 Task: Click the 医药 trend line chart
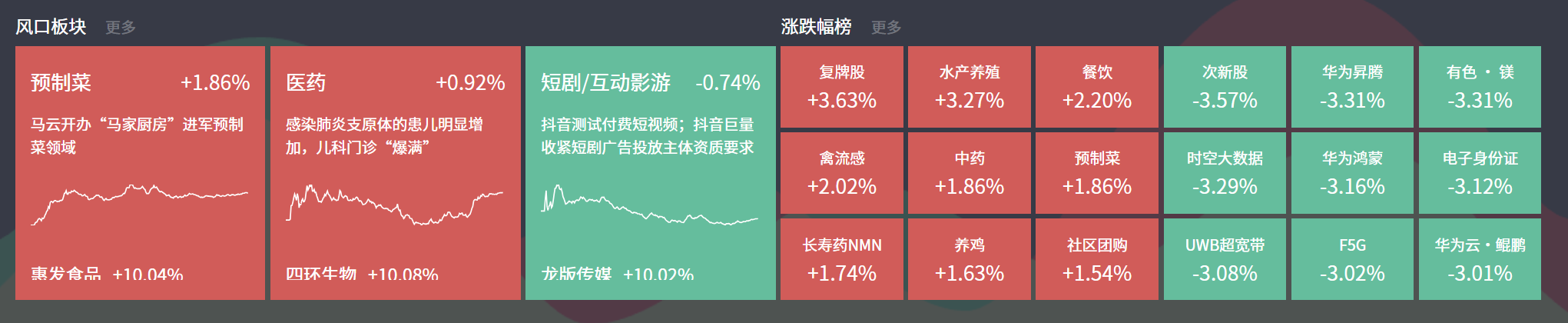(395, 204)
